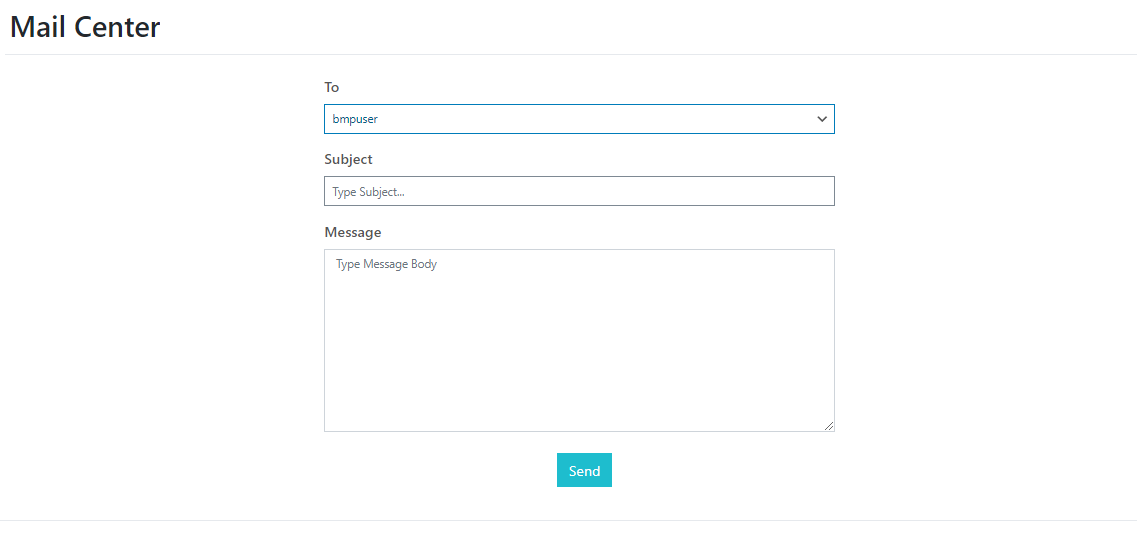Click the right end of Subject field

coord(815,191)
